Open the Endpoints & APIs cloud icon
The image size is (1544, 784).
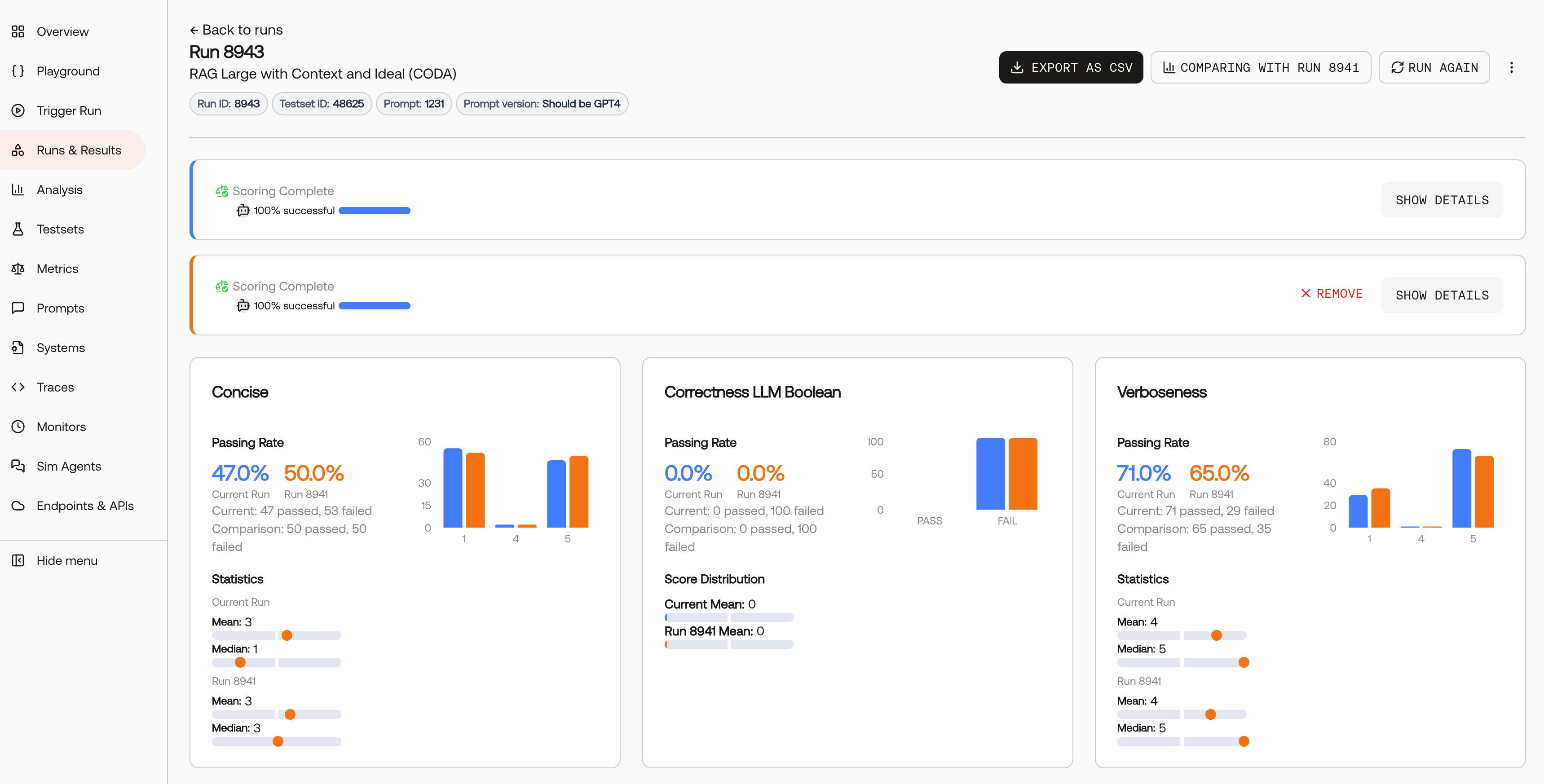click(x=18, y=506)
